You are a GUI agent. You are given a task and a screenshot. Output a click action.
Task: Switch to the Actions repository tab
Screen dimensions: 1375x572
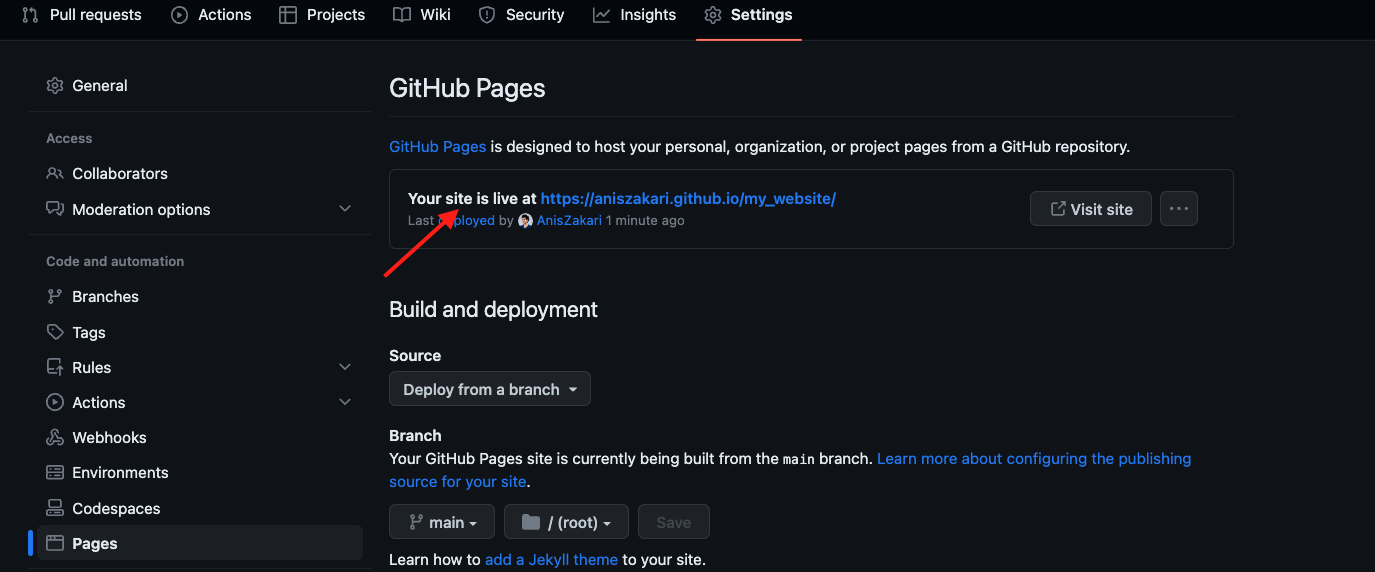211,15
